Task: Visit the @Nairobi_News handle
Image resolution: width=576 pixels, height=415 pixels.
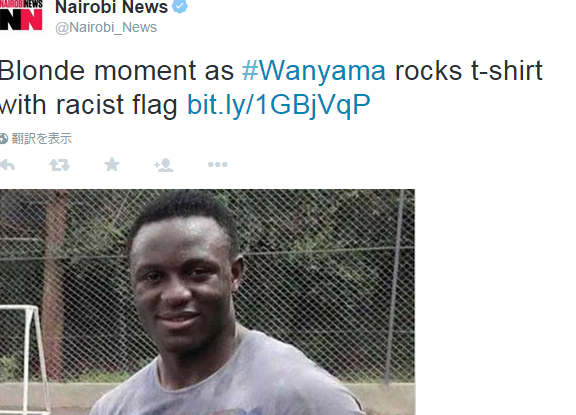Action: click(x=106, y=28)
